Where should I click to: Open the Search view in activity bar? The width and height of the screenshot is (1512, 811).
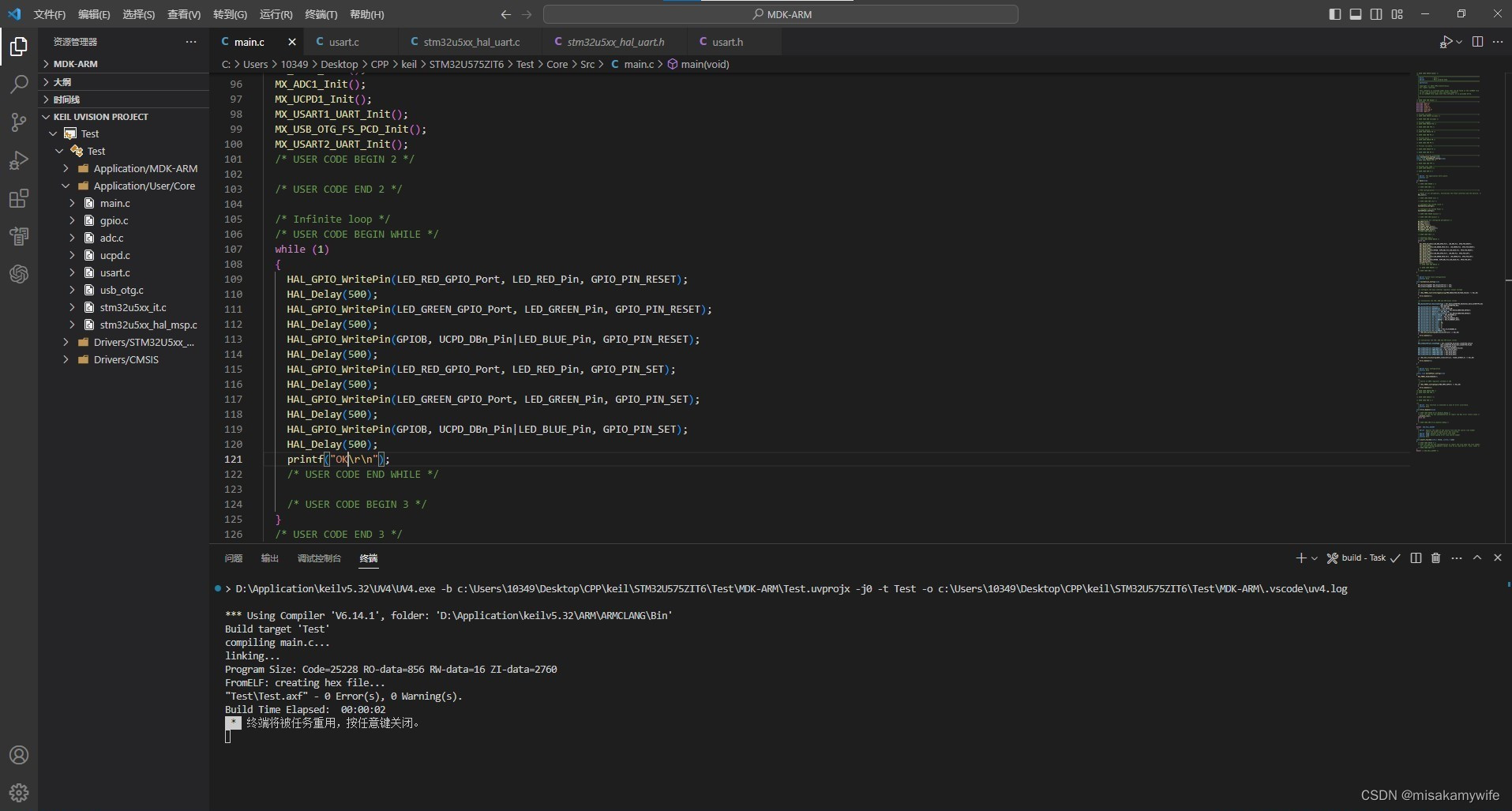click(x=19, y=84)
